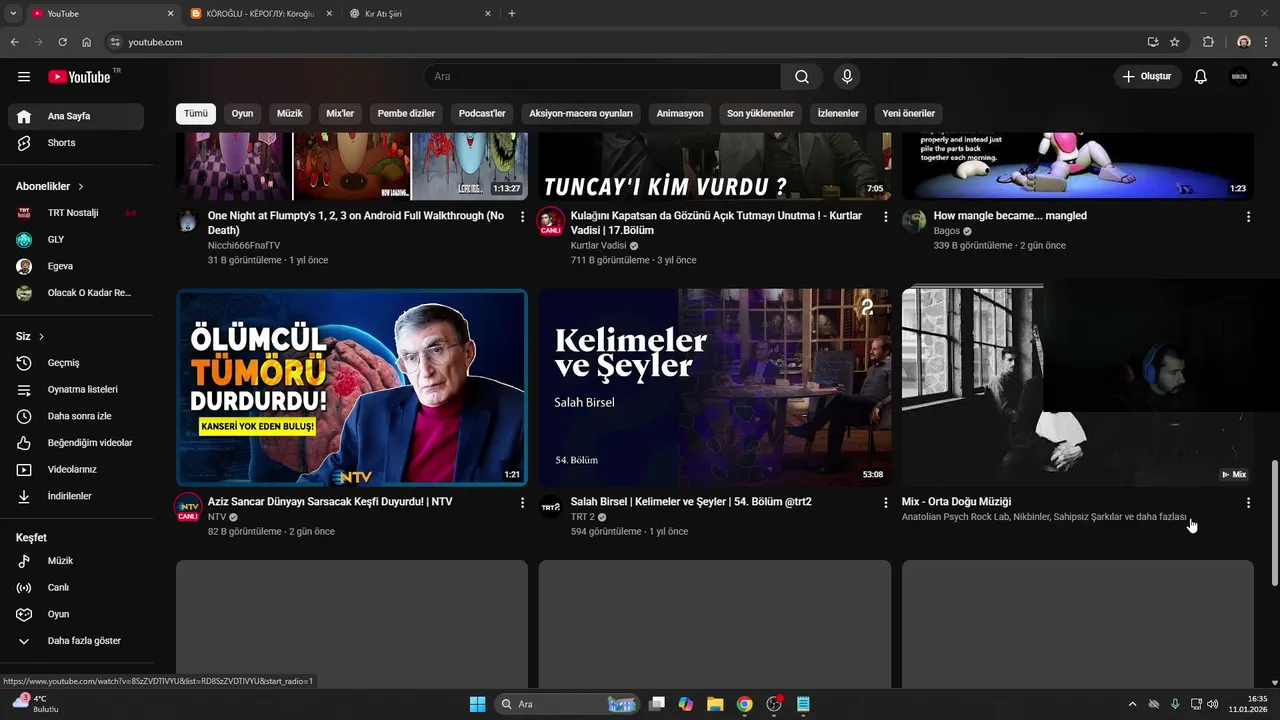Click the YouTube logo
This screenshot has height=720, width=1280.
click(79, 77)
